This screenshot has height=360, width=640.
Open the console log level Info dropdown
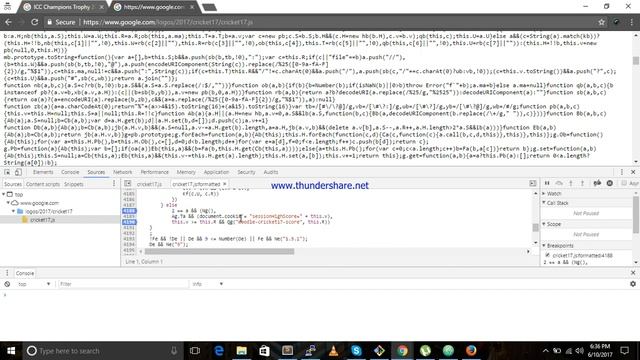[207, 284]
